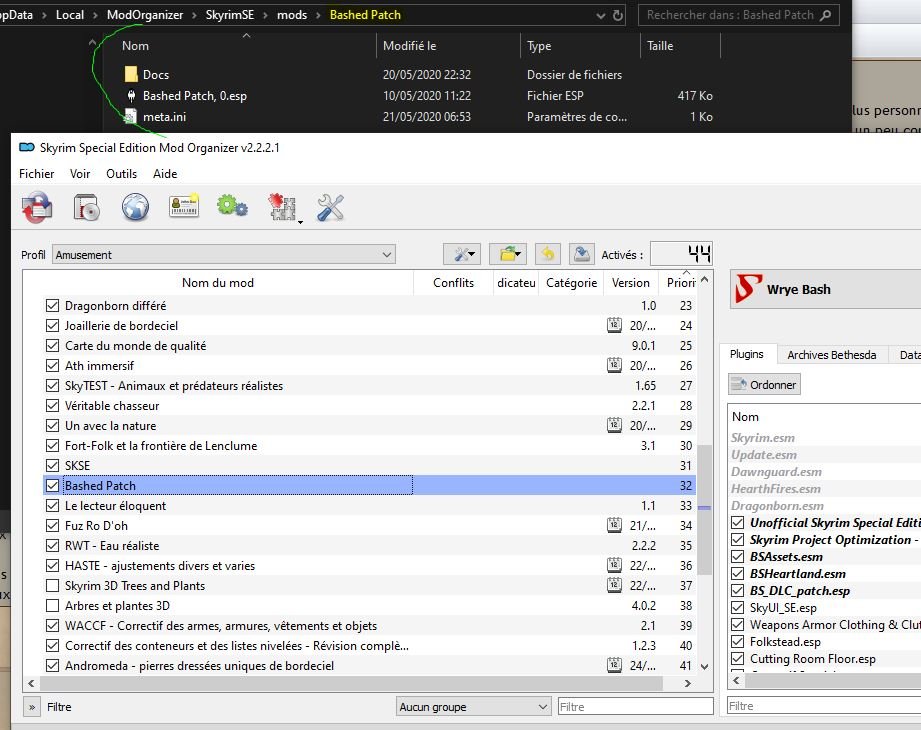Click the Bashed Patch, 0.esp file icon
Viewport: 921px width, 730px height.
(x=131, y=96)
